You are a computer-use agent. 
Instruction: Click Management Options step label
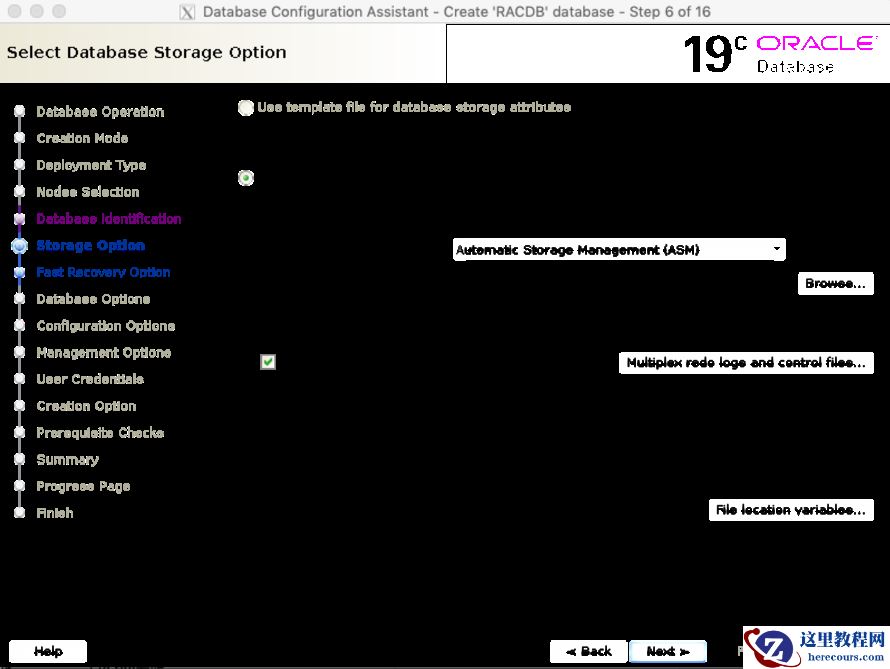pyautogui.click(x=104, y=352)
